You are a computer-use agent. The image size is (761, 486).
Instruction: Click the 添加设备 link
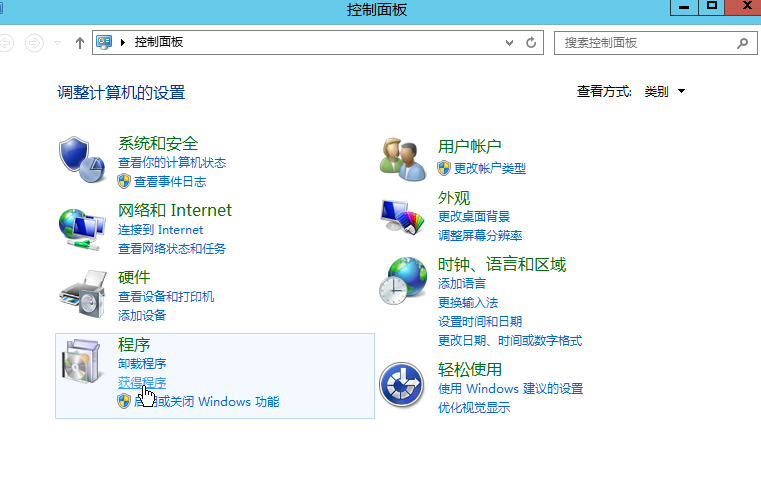click(142, 316)
